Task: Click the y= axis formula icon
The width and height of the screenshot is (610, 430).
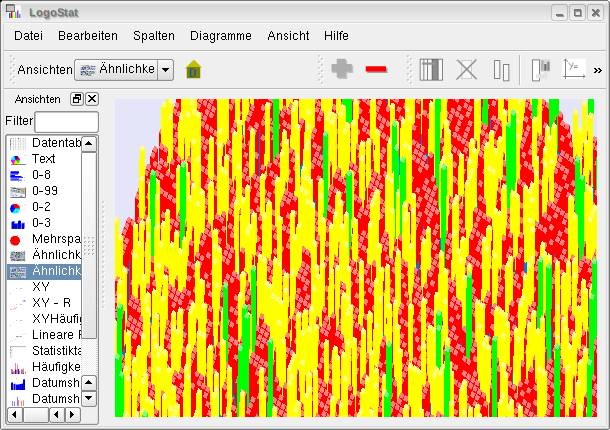Action: [x=574, y=69]
